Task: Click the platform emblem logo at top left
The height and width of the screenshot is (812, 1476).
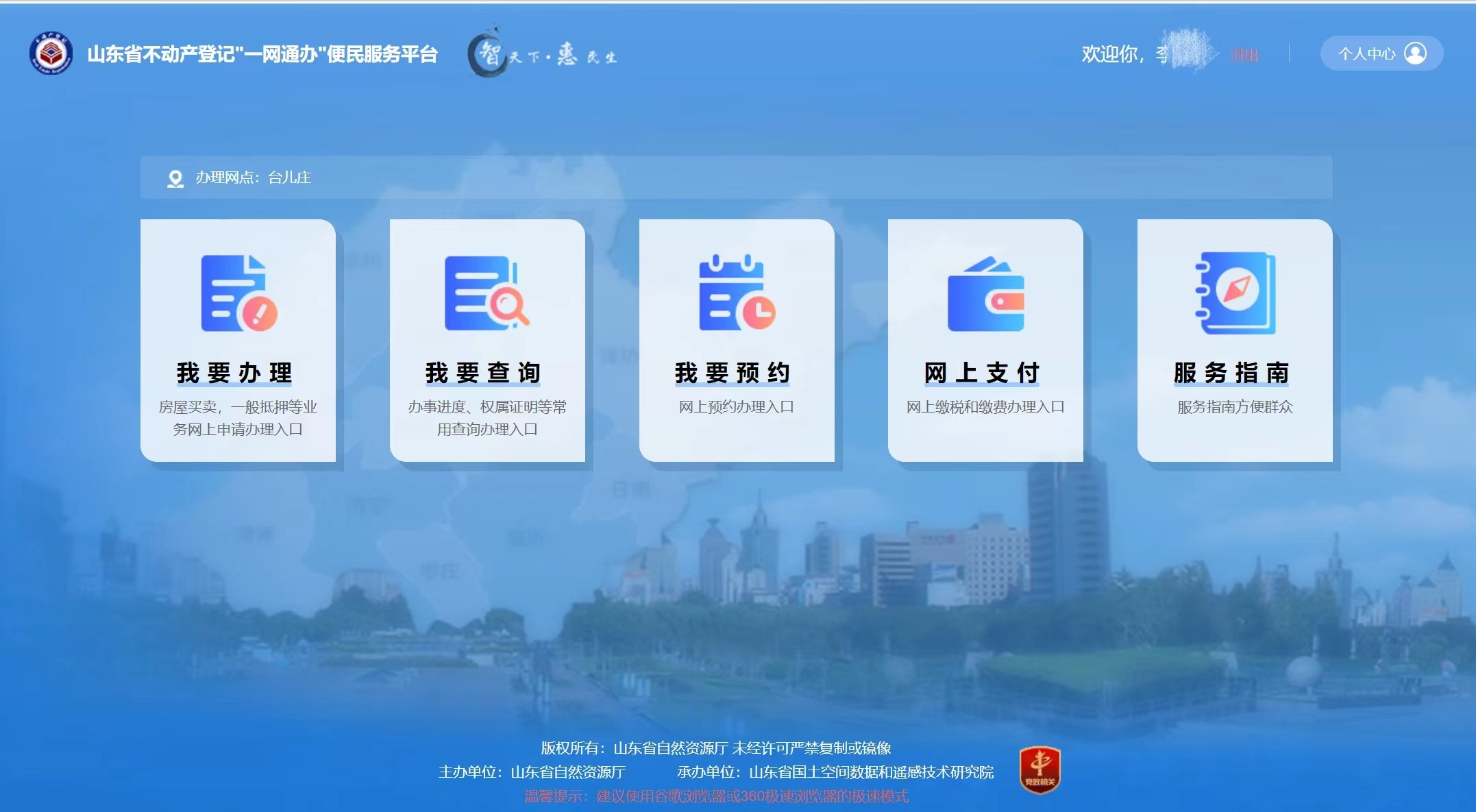Action: coord(51,53)
